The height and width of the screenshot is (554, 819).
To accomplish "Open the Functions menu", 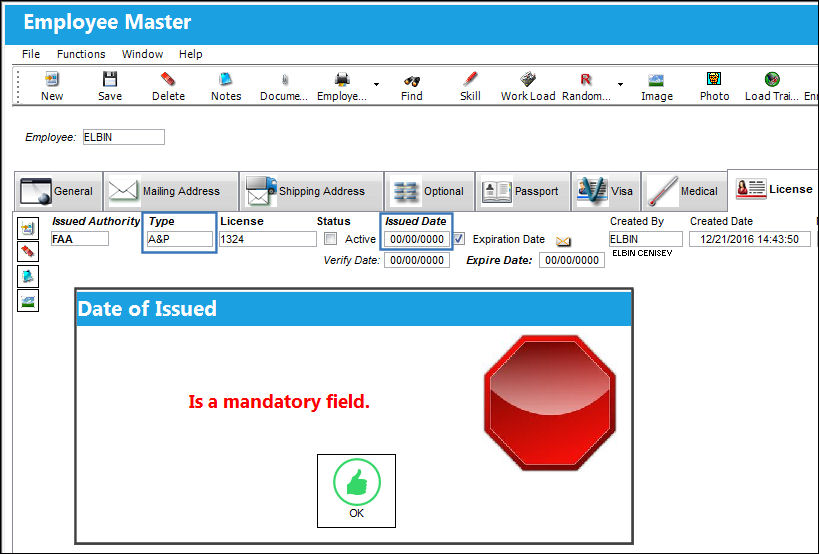I will coord(81,54).
